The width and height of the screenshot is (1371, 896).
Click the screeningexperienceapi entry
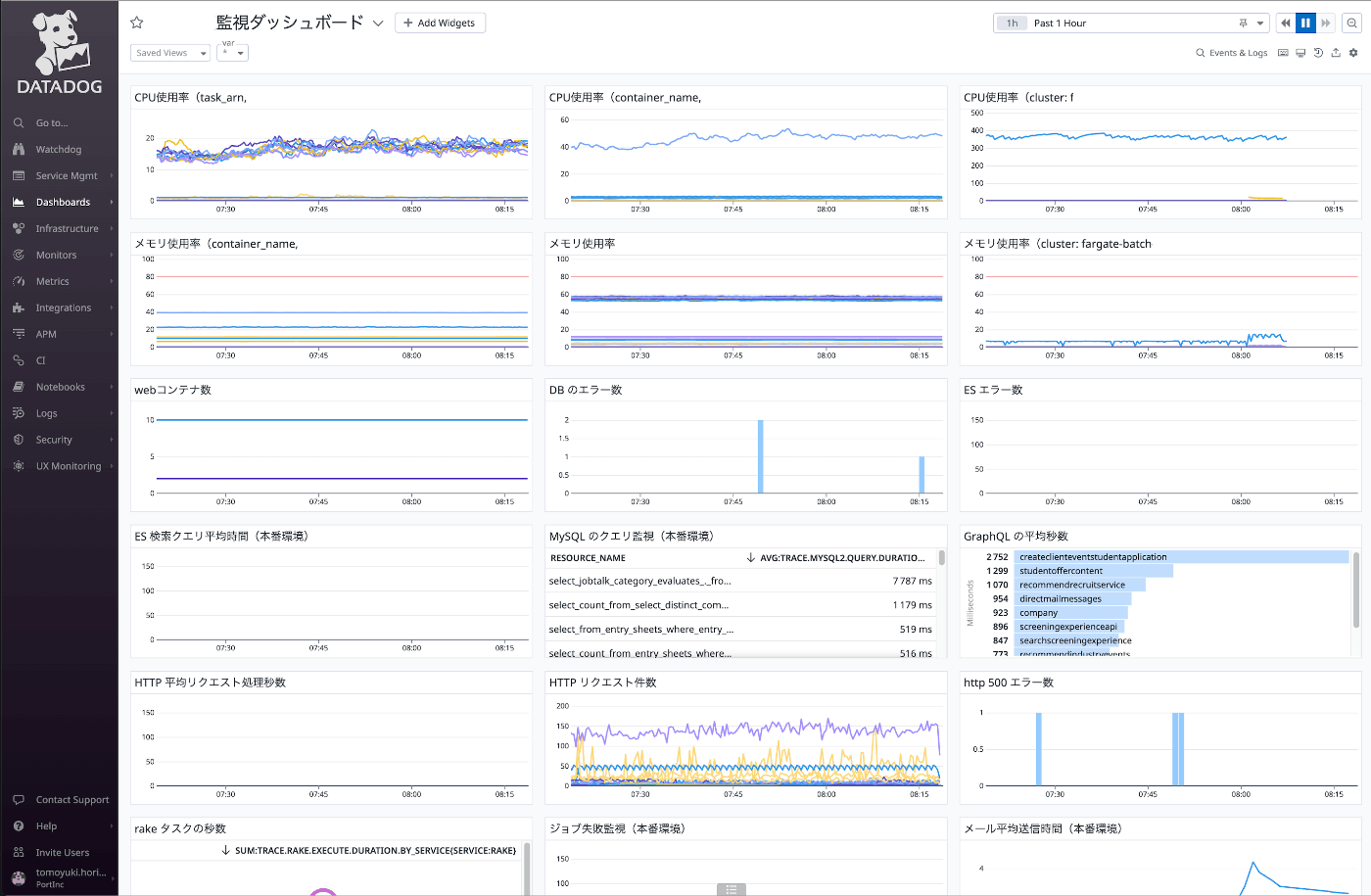(1068, 627)
